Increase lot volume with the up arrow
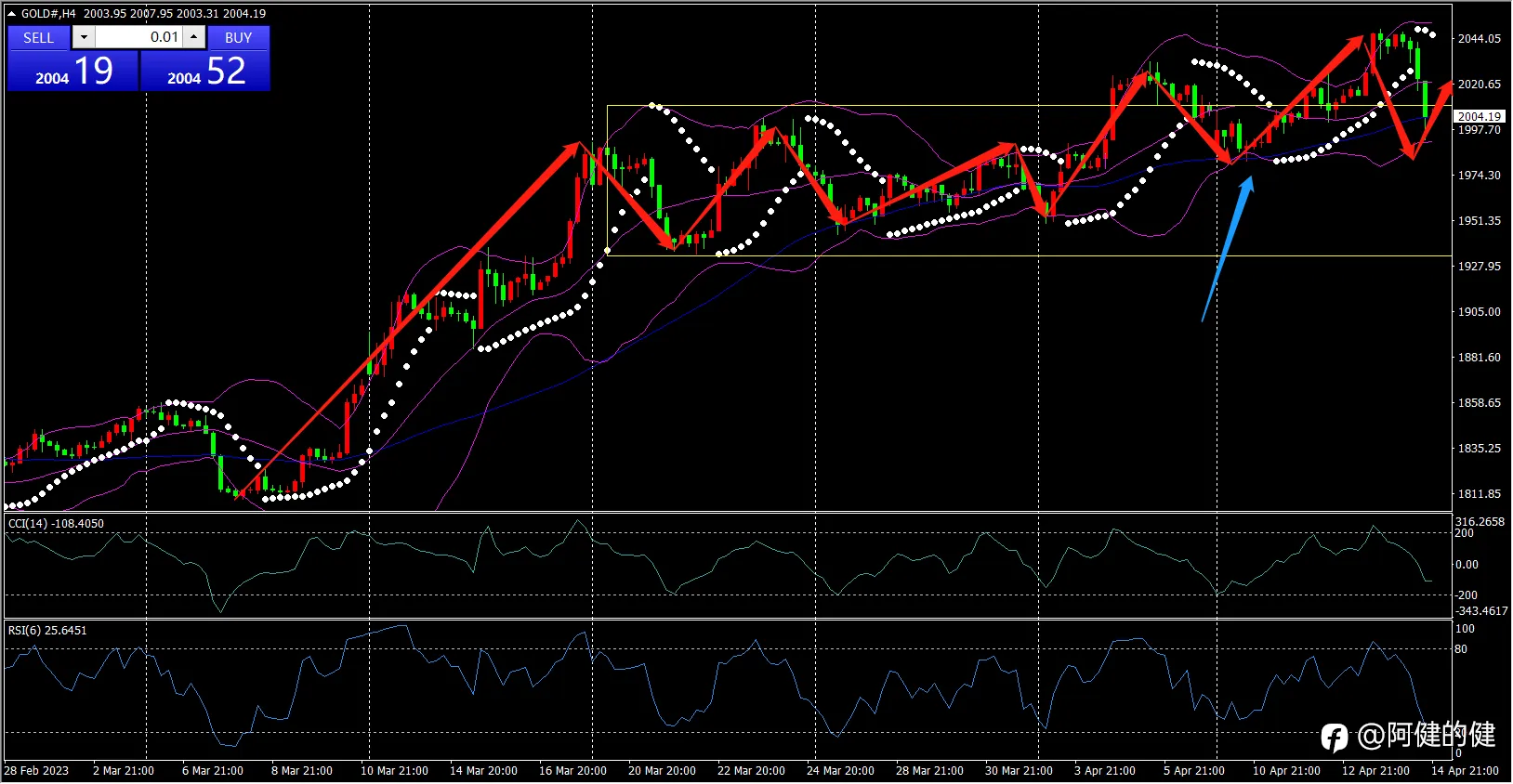 [x=193, y=37]
